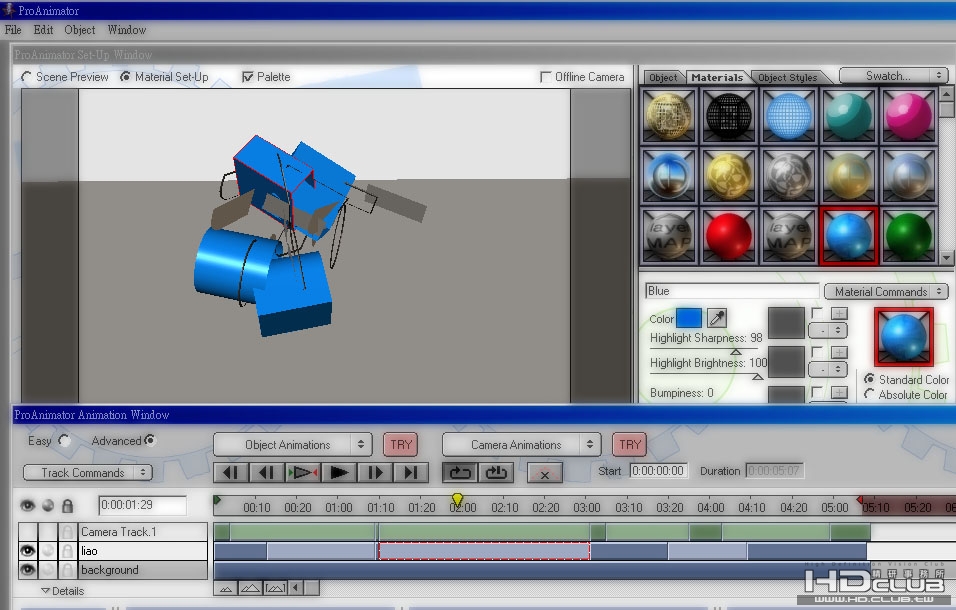The image size is (956, 610).
Task: Select the Advanced mode radio button
Action: point(149,440)
